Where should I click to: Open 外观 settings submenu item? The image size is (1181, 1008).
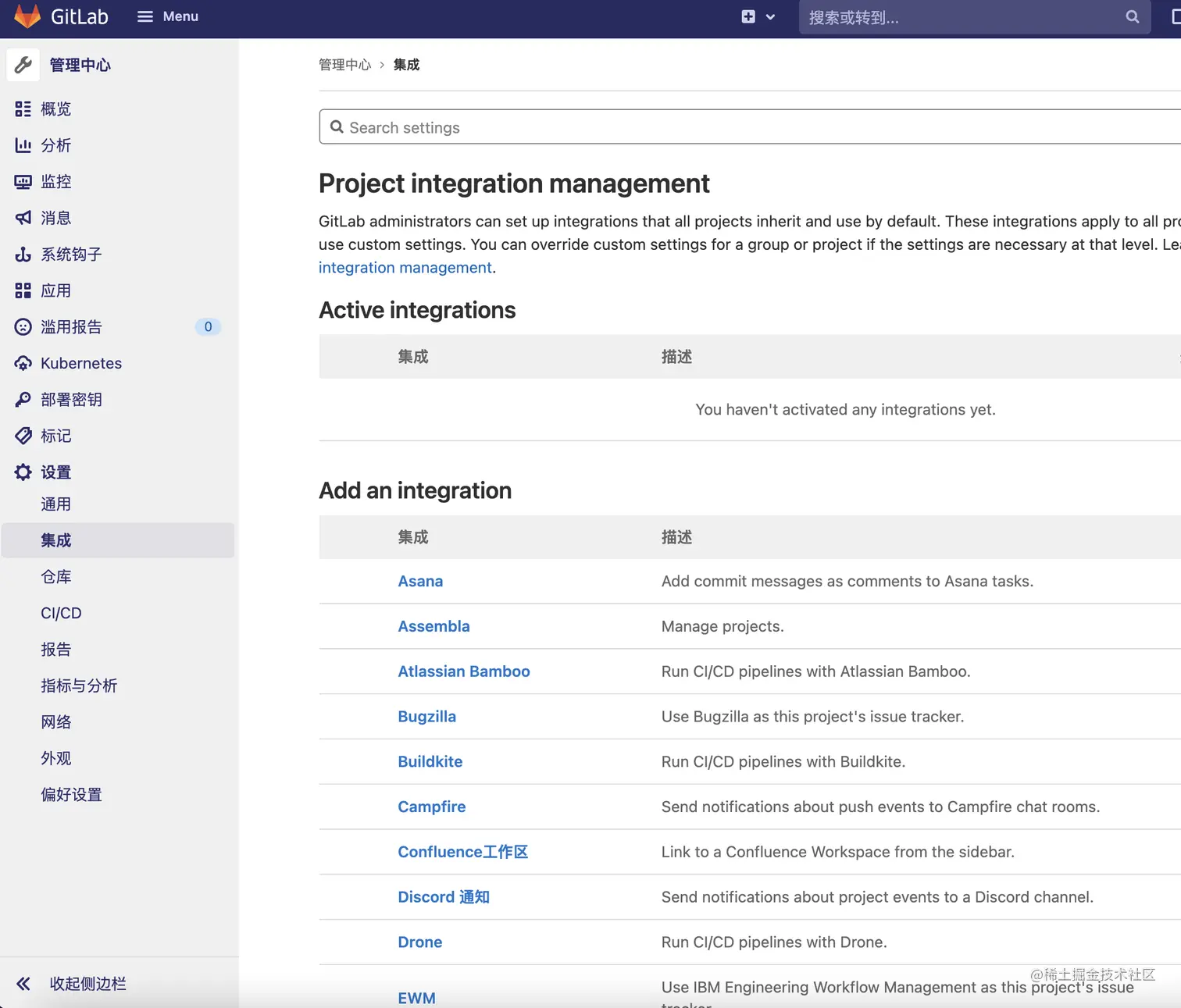point(56,758)
